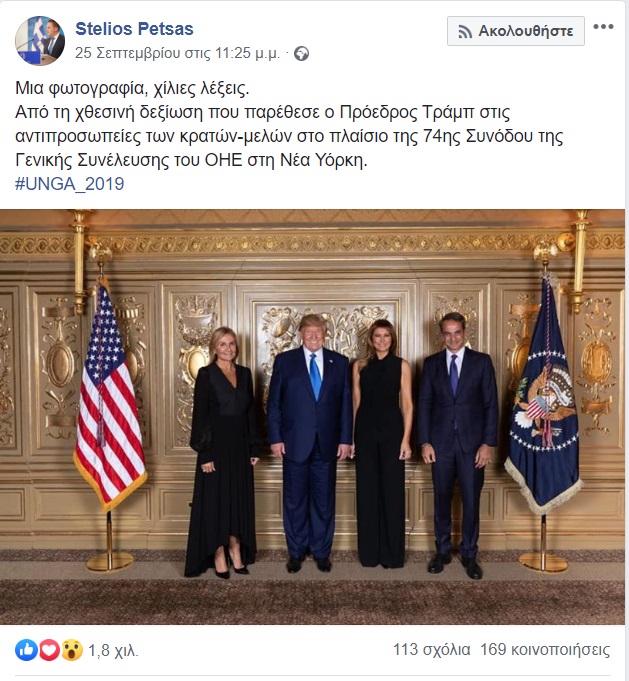Click the blue Like reaction icon
Viewport: 629px width, 681px height.
click(26, 650)
